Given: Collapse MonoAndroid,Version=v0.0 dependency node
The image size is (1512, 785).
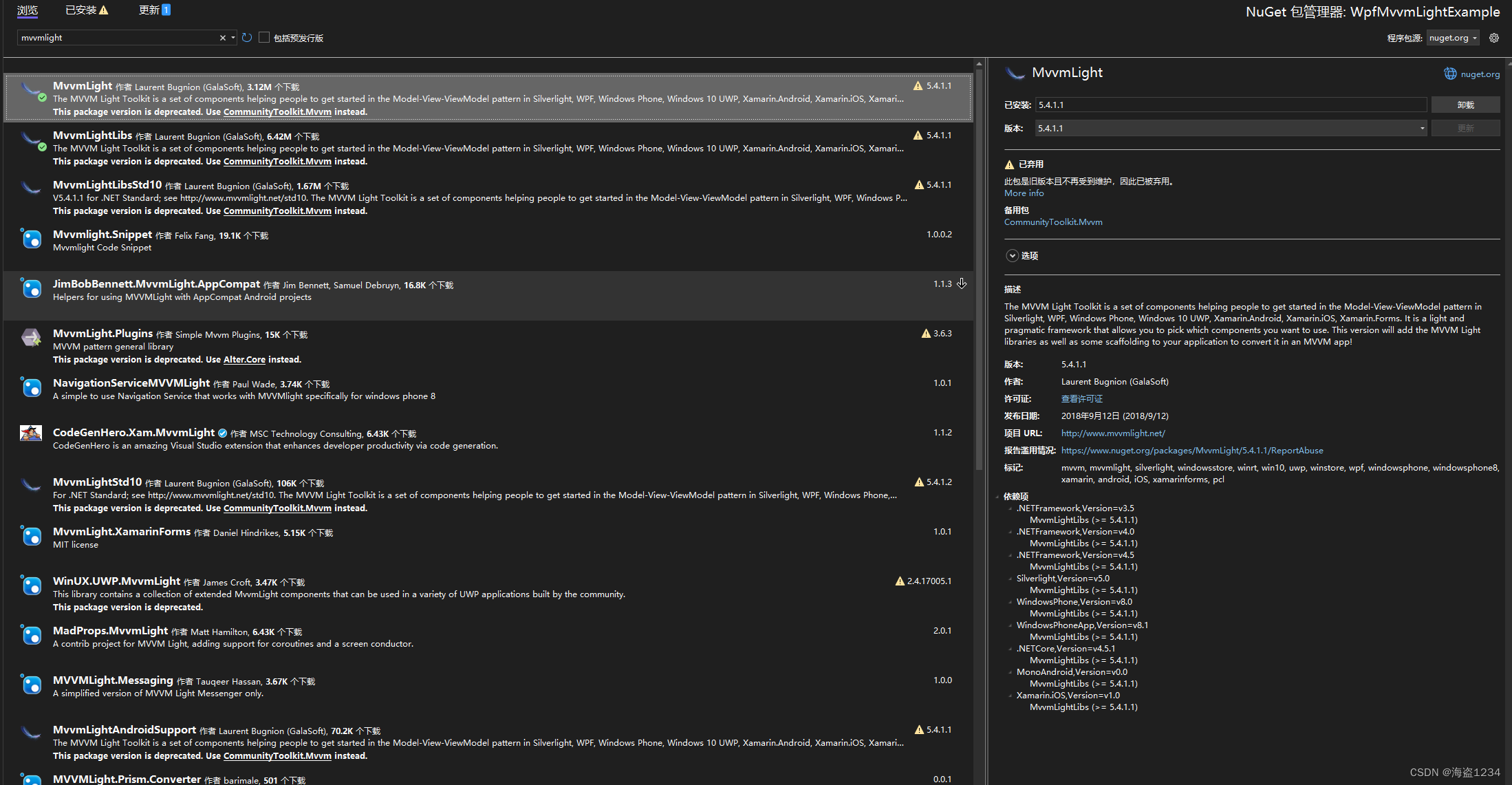Looking at the screenshot, I should 1011,672.
